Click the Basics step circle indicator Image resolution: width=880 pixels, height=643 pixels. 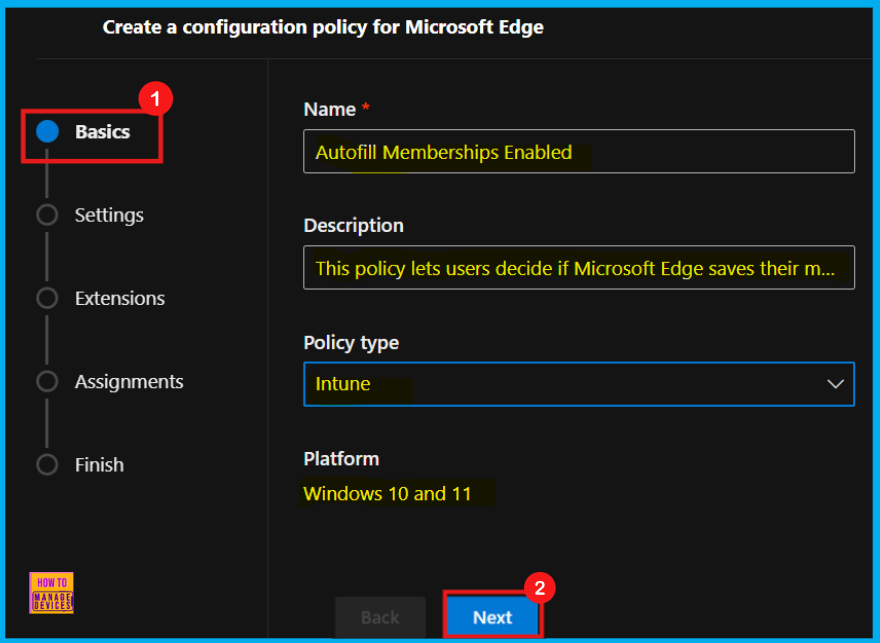click(x=47, y=131)
